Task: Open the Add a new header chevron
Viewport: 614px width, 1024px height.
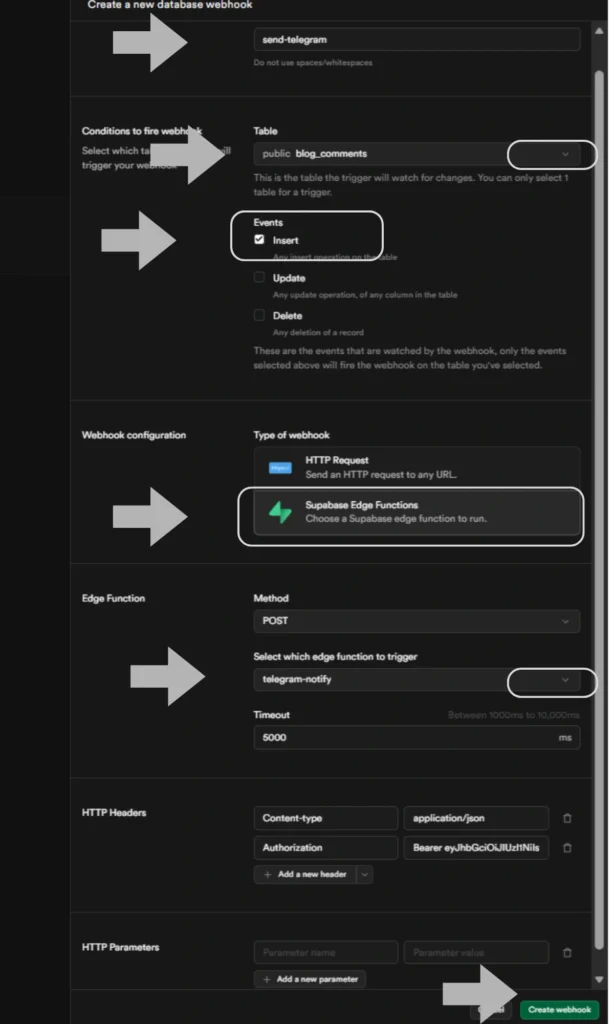Action: coord(364,874)
